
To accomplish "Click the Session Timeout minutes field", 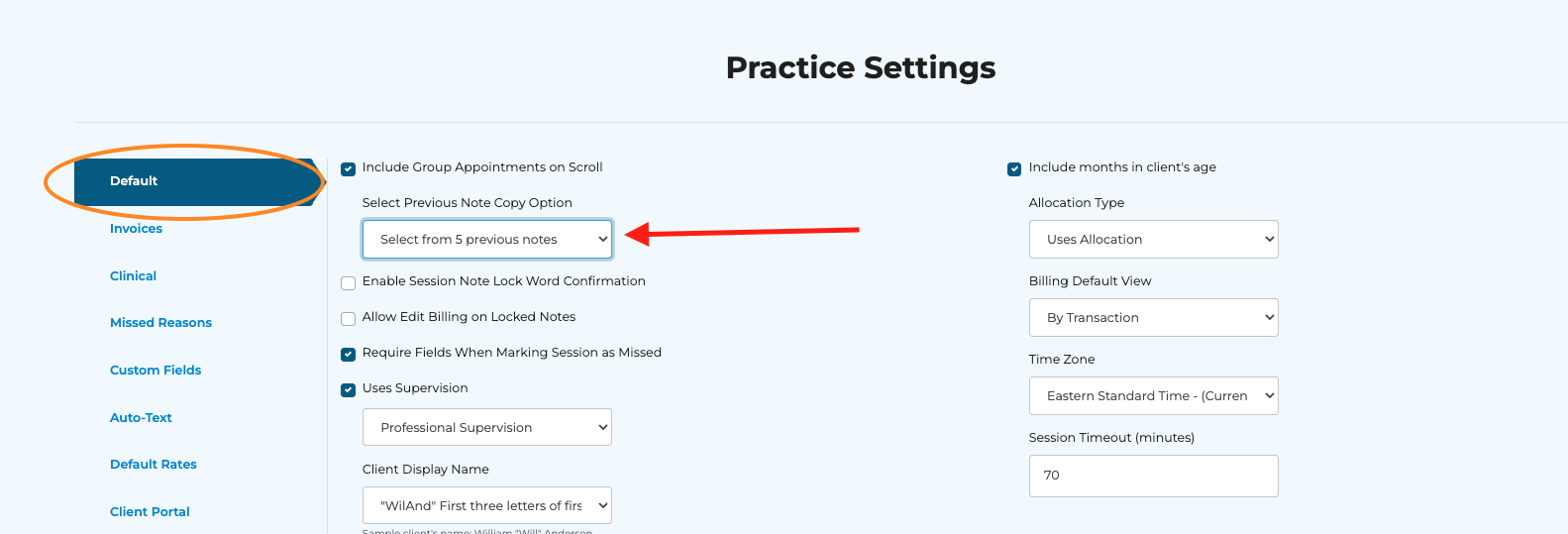I will pos(1153,476).
